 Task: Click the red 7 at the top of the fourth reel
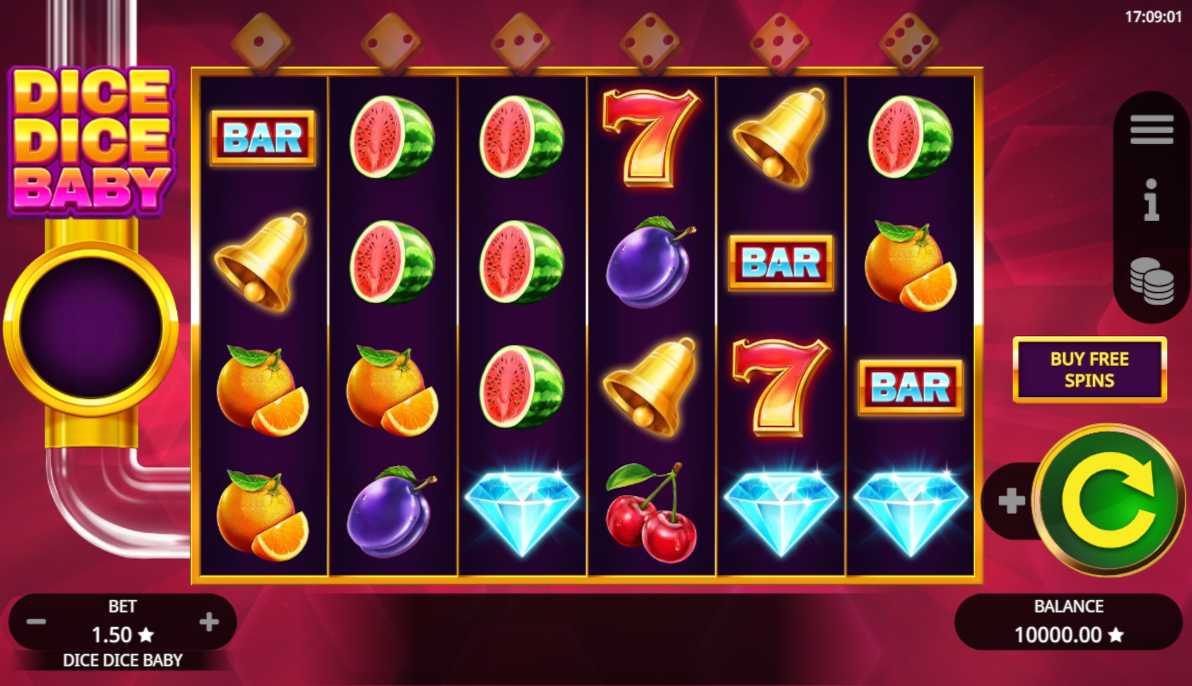[x=651, y=137]
